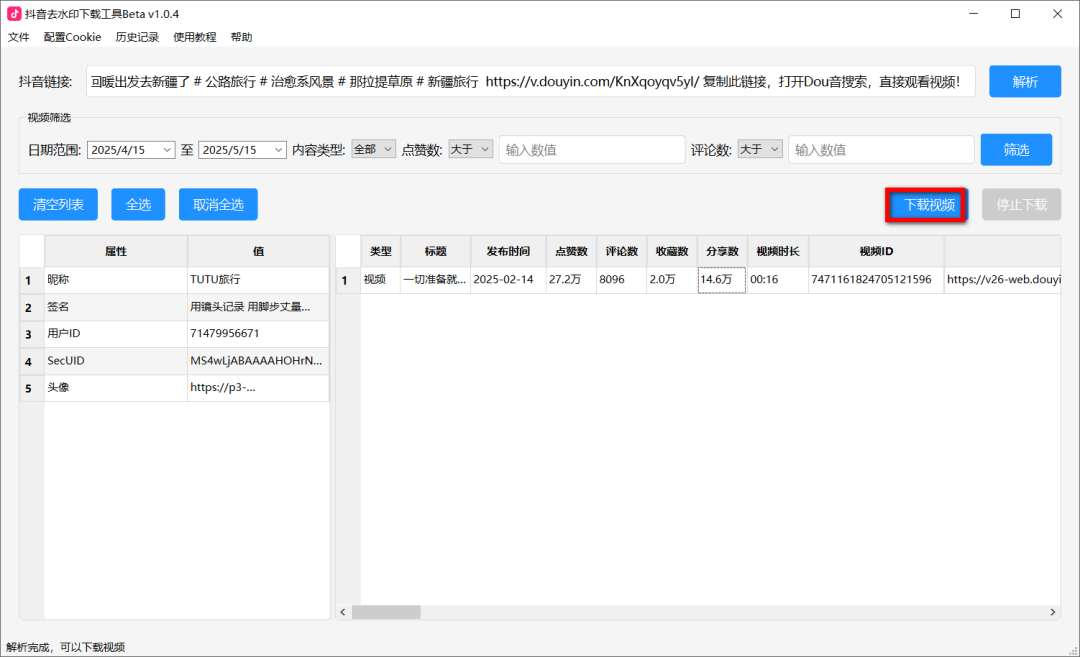Click the 评论数 column header
This screenshot has width=1080, height=657.
pos(622,251)
